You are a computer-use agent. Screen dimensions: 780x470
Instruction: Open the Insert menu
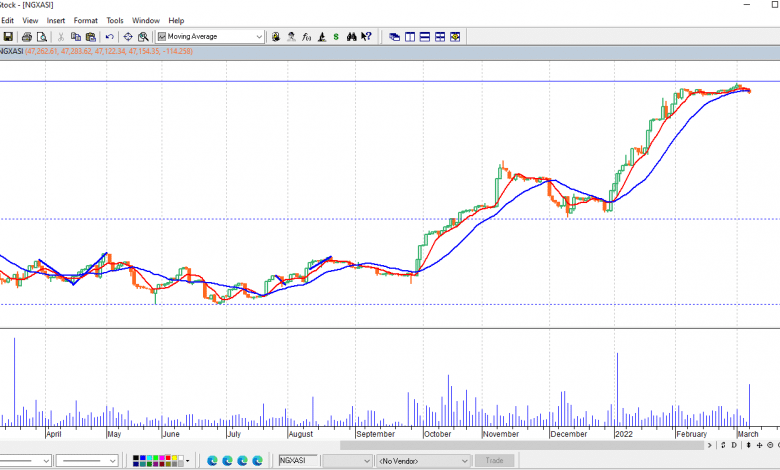tap(56, 20)
